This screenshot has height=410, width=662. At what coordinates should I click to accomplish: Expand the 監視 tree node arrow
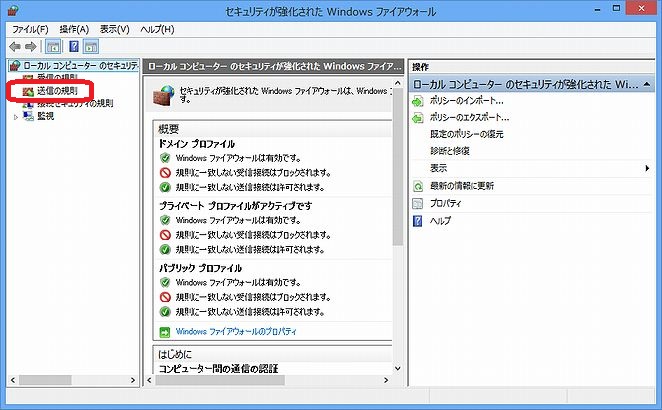(x=16, y=117)
